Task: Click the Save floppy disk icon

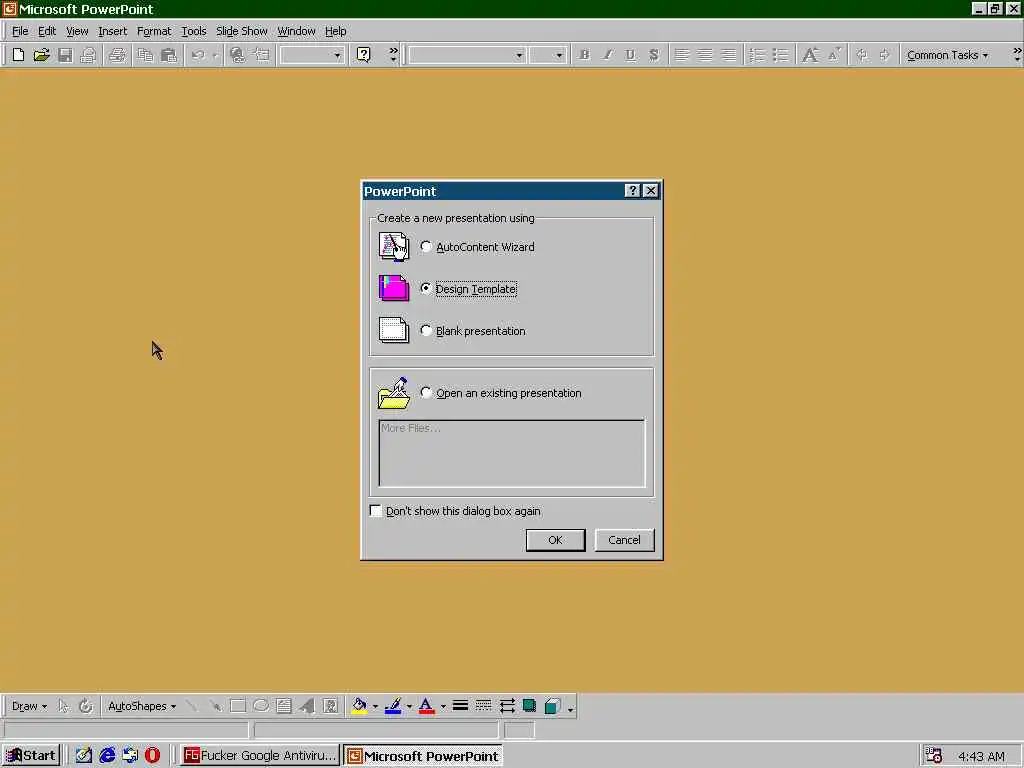Action: coord(65,55)
